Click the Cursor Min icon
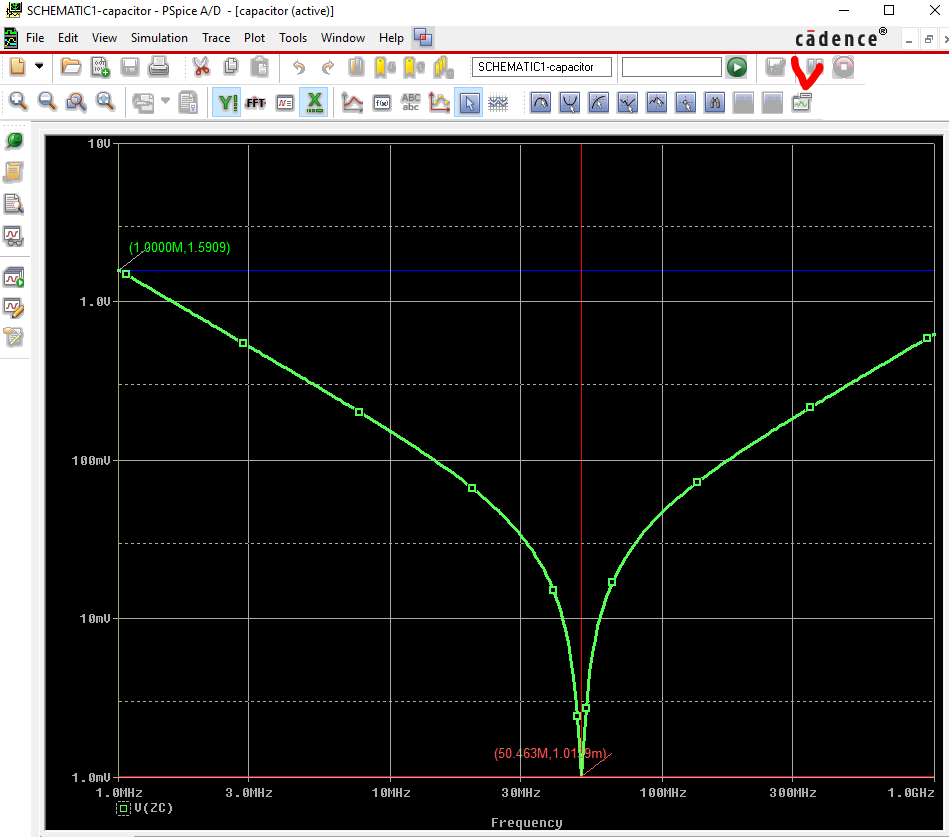 pyautogui.click(x=628, y=102)
